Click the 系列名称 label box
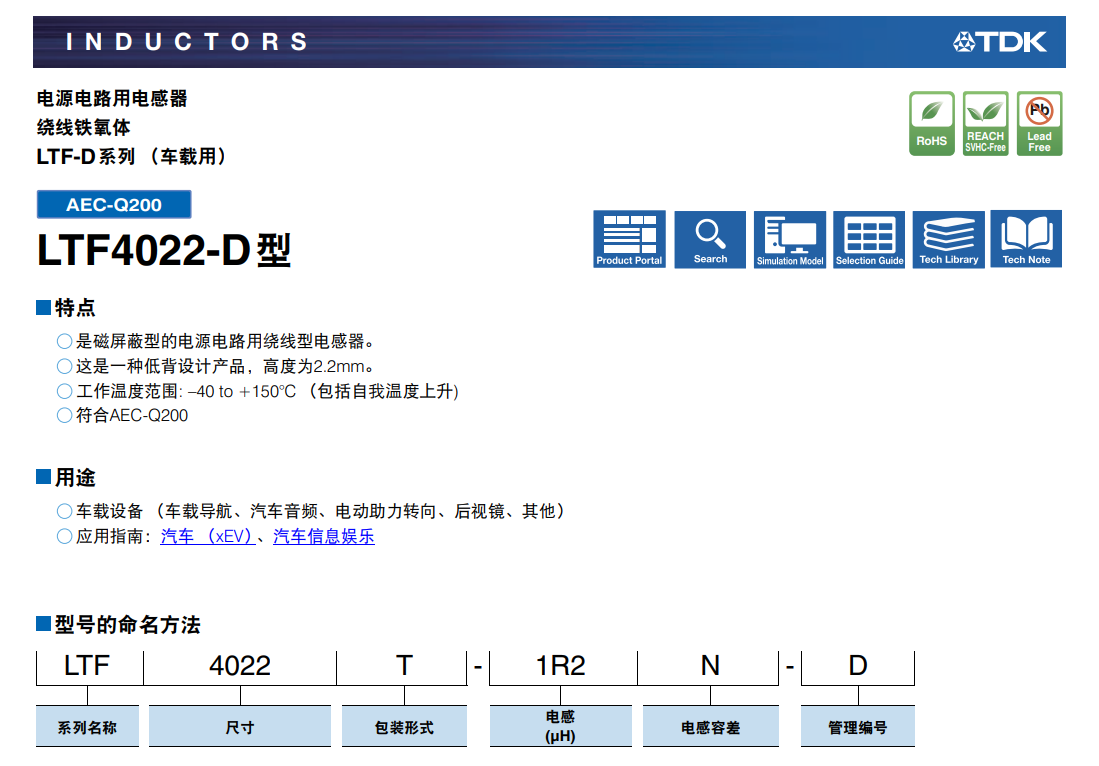Viewport: 1099px width, 766px height. (x=87, y=727)
